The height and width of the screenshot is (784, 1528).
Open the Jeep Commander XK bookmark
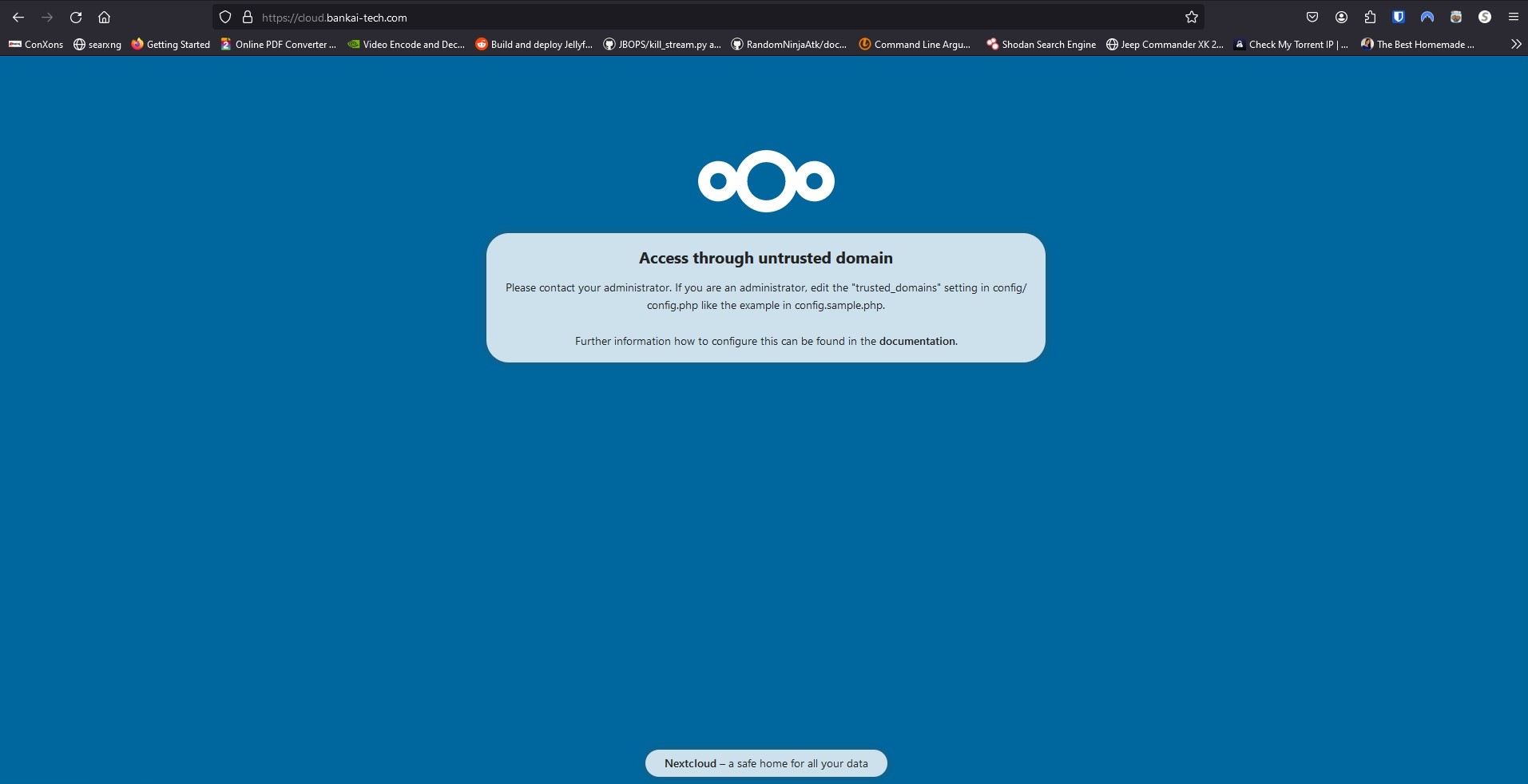1165,45
